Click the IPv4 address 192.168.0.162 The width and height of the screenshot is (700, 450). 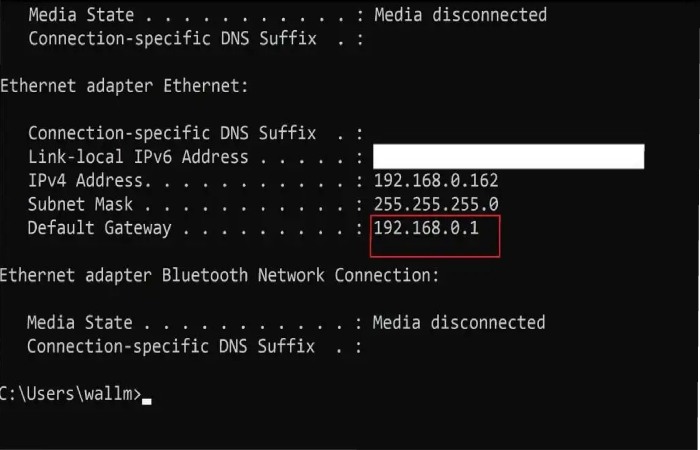pyautogui.click(x=436, y=180)
